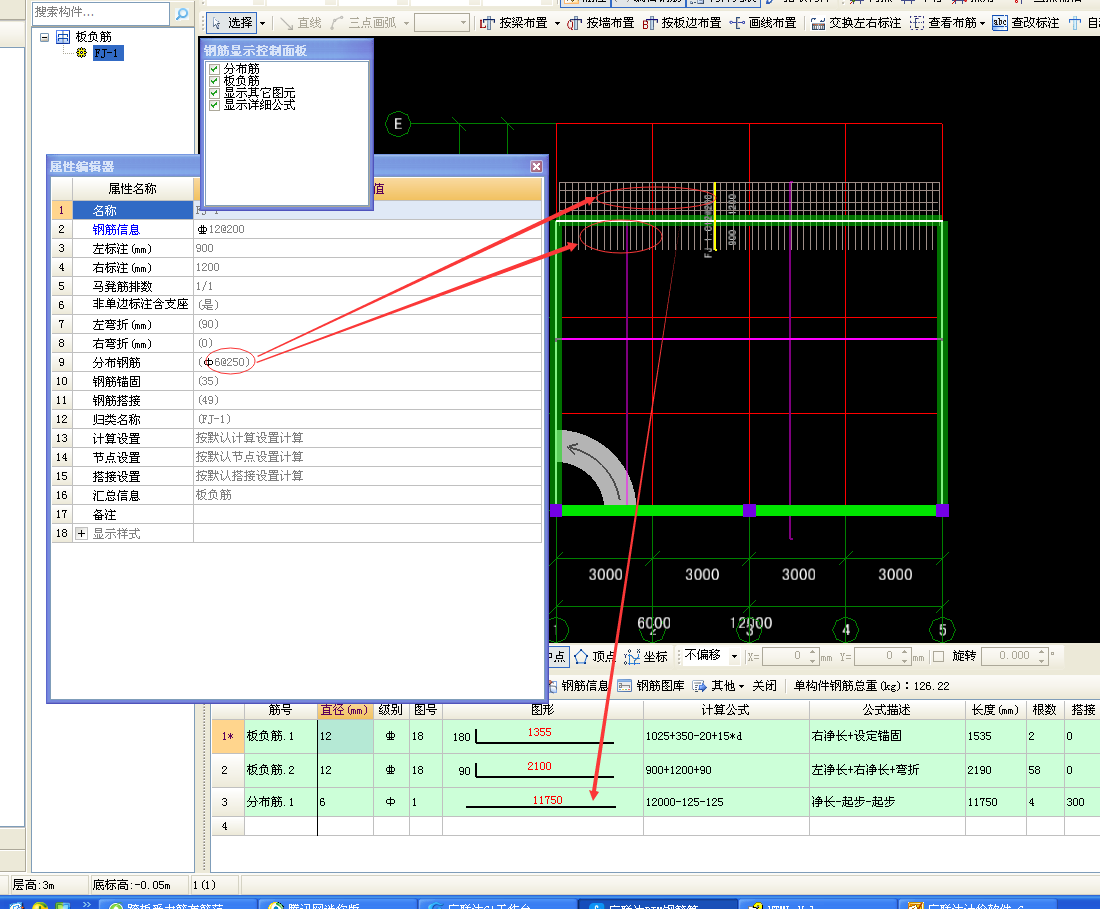Click 关闭 in the rebar toolbar

coord(765,686)
